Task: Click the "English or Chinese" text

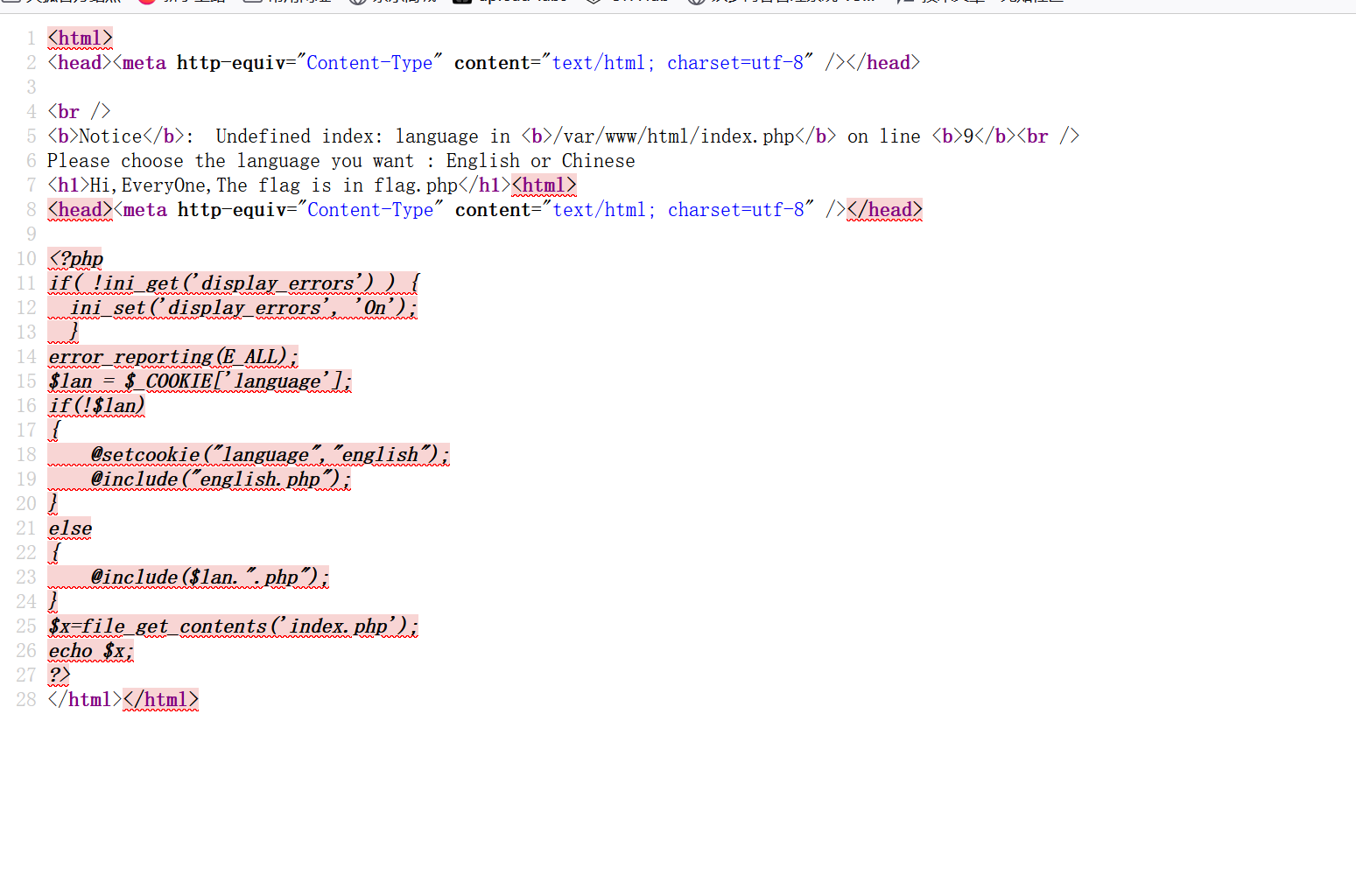Action: (540, 161)
